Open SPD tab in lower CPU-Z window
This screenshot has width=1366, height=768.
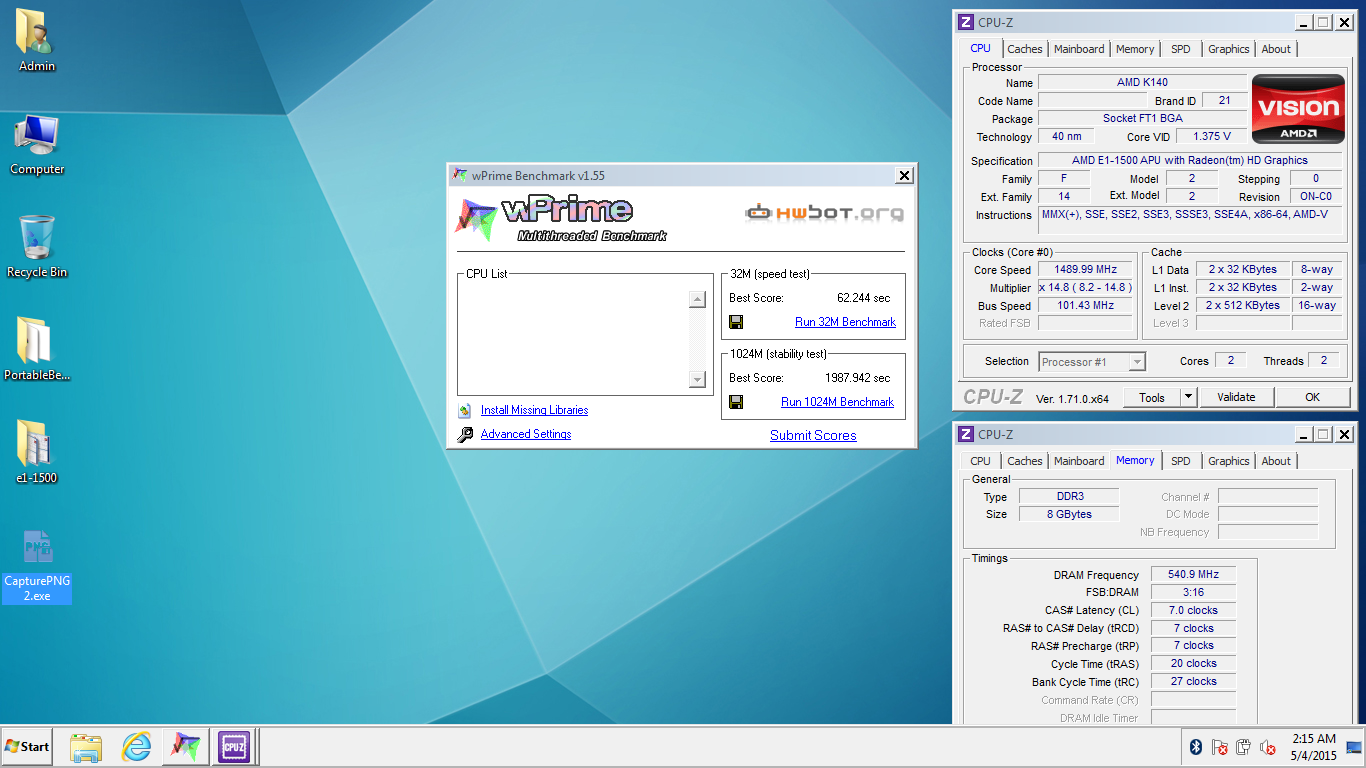click(x=1181, y=461)
